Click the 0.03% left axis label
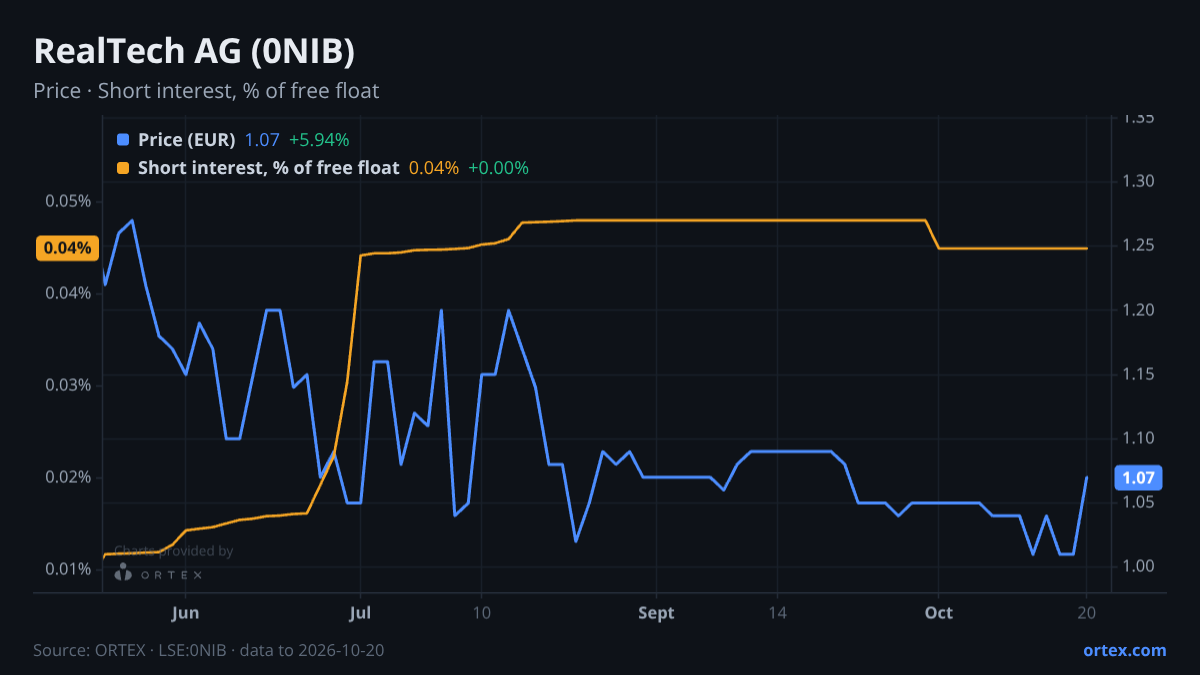Screen dimensions: 1200x675 coord(68,385)
